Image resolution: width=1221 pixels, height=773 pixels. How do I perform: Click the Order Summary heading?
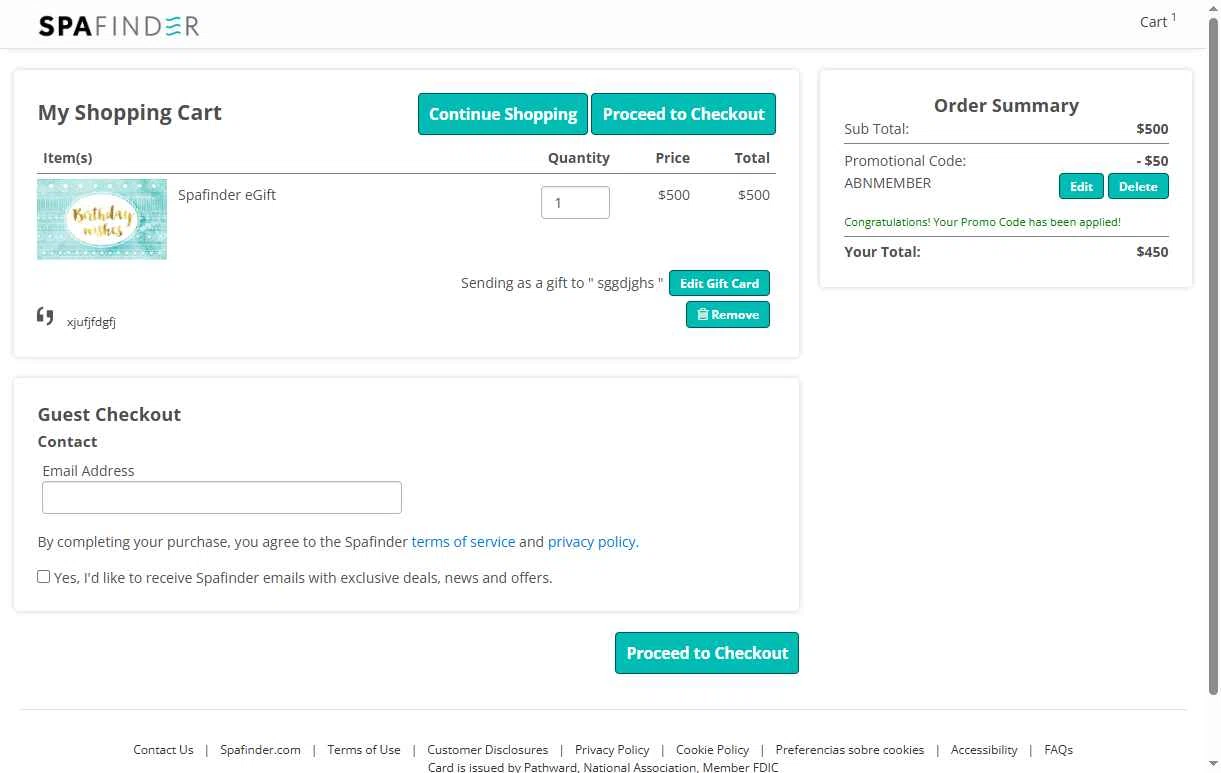point(1006,105)
